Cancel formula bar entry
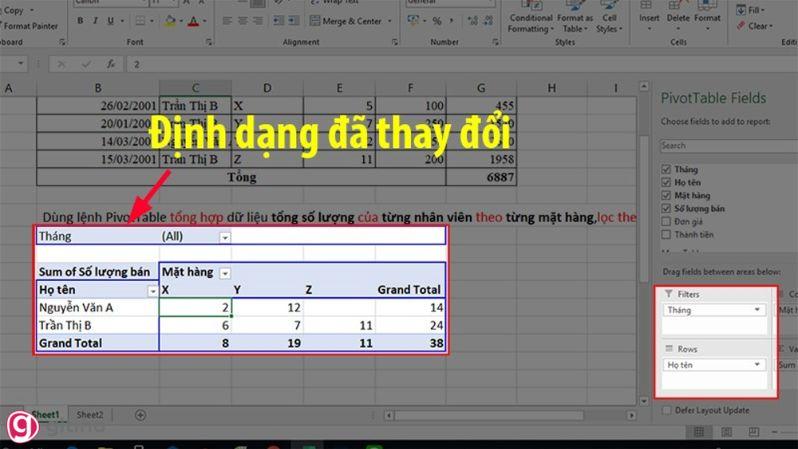This screenshot has width=798, height=449. 61,64
